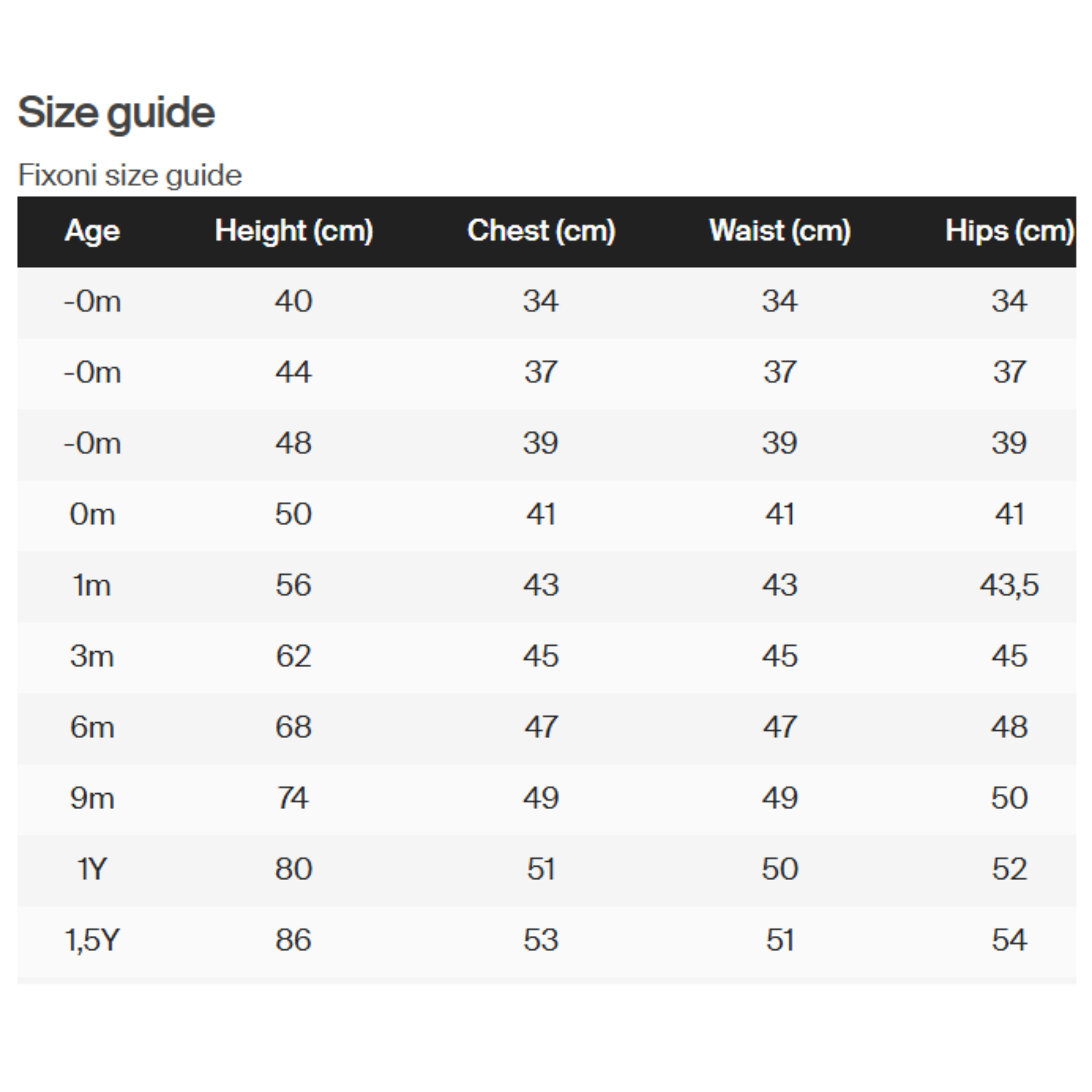Screen dimensions: 1092x1092
Task: Select the hips value 54
Action: 1009,940
